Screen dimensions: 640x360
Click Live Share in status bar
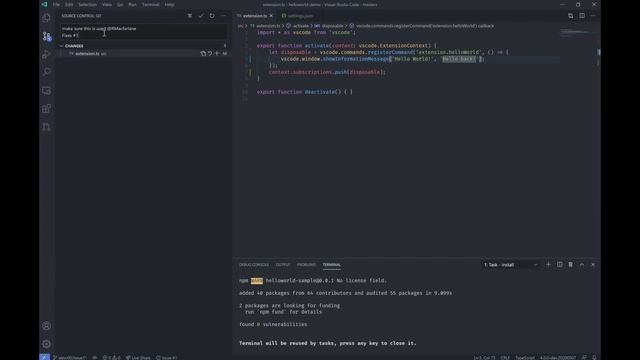pyautogui.click(x=138, y=358)
